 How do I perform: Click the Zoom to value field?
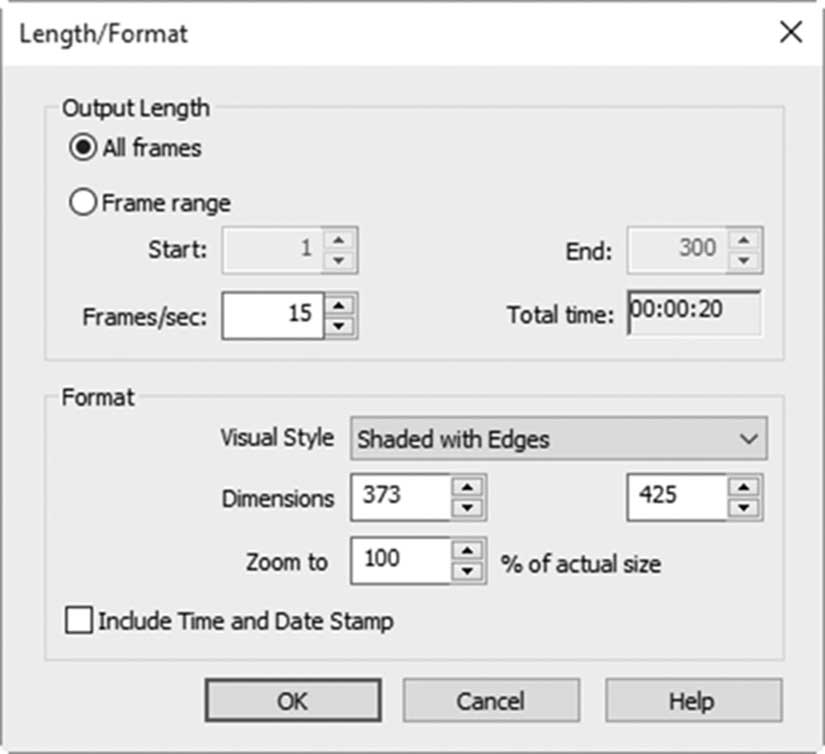click(401, 561)
